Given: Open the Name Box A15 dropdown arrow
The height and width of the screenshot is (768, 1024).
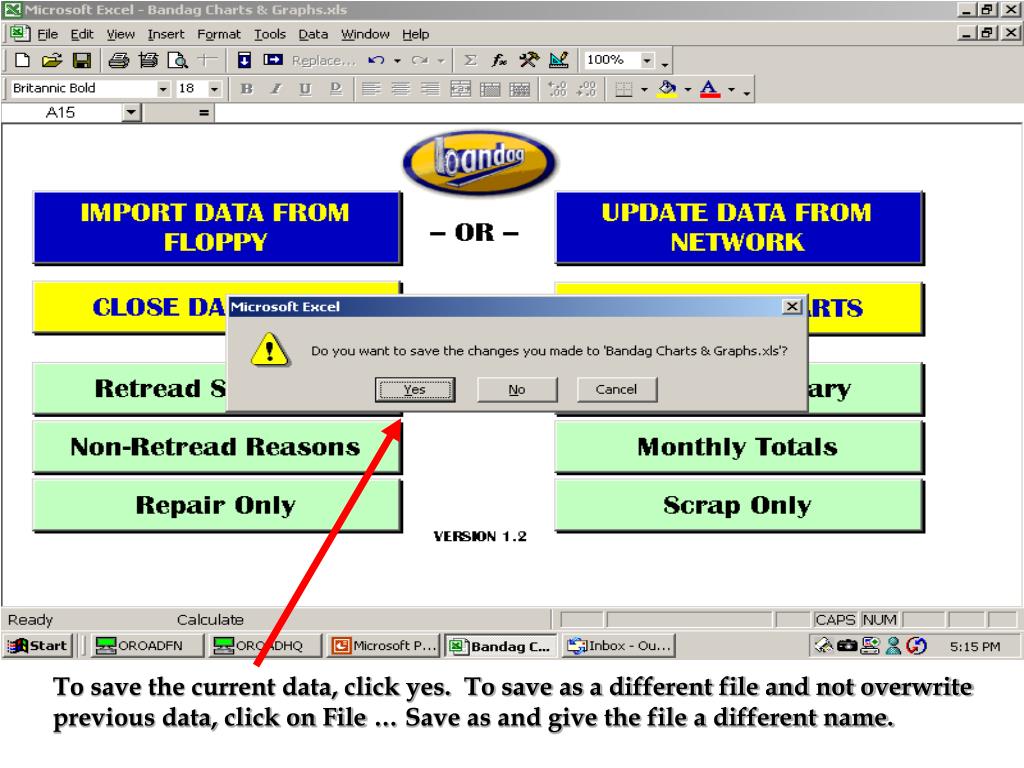Looking at the screenshot, I should [x=131, y=112].
